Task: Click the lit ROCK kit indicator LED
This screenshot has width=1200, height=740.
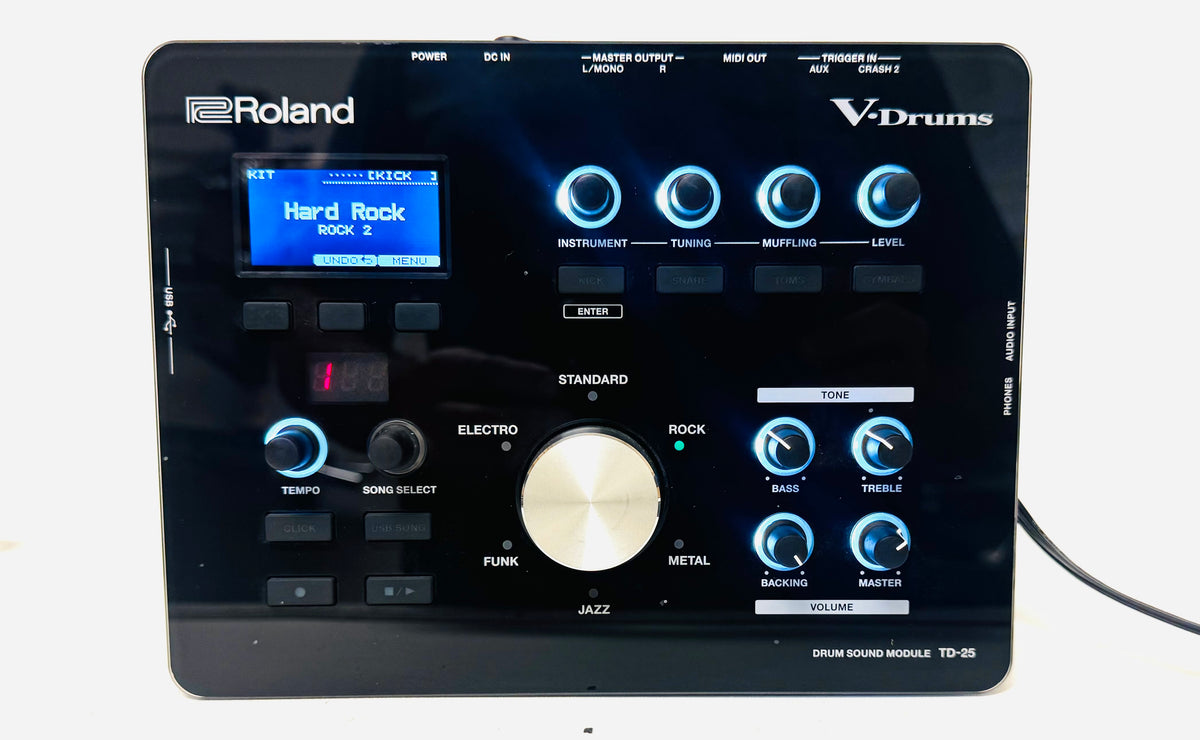Action: click(679, 445)
